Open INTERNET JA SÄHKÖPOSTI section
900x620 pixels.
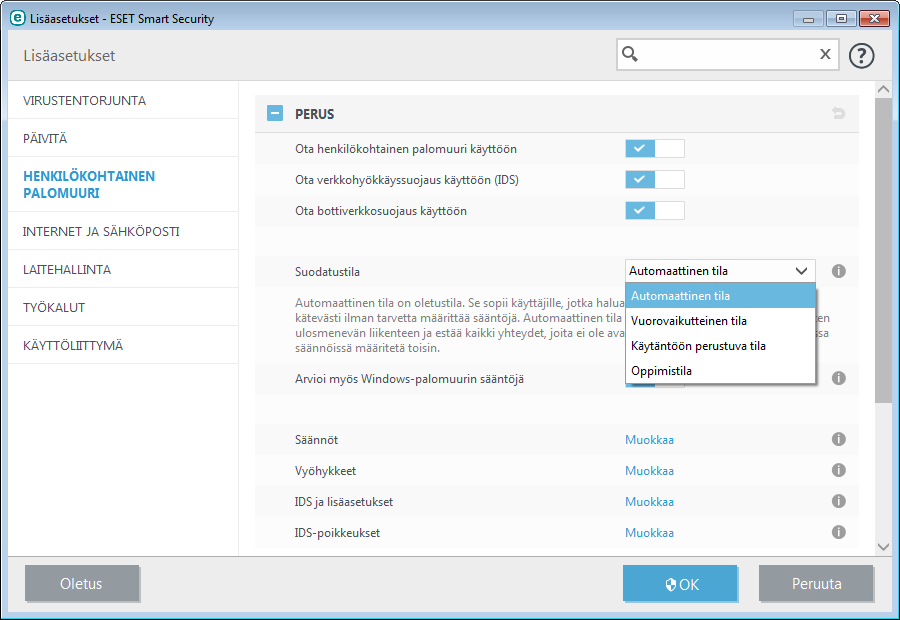123,231
